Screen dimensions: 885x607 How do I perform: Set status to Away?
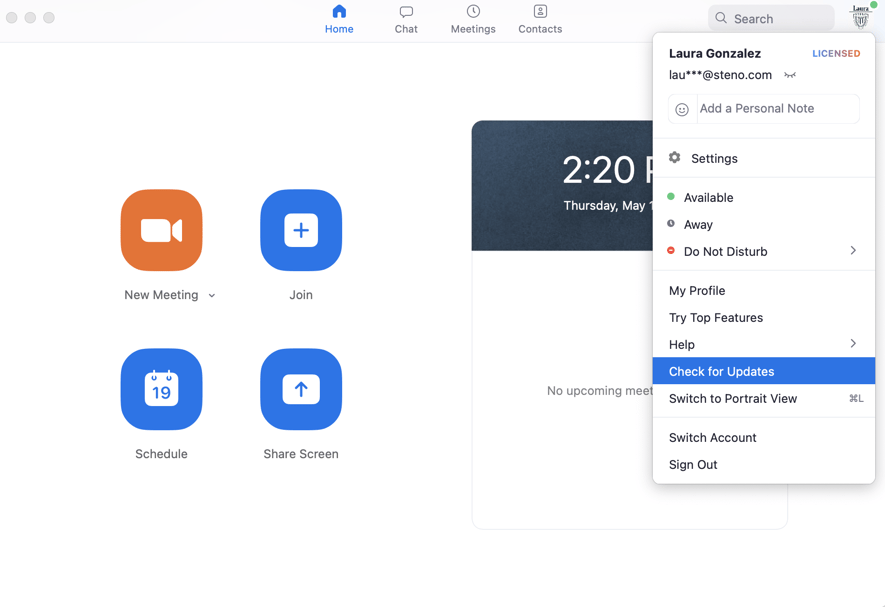coord(698,224)
